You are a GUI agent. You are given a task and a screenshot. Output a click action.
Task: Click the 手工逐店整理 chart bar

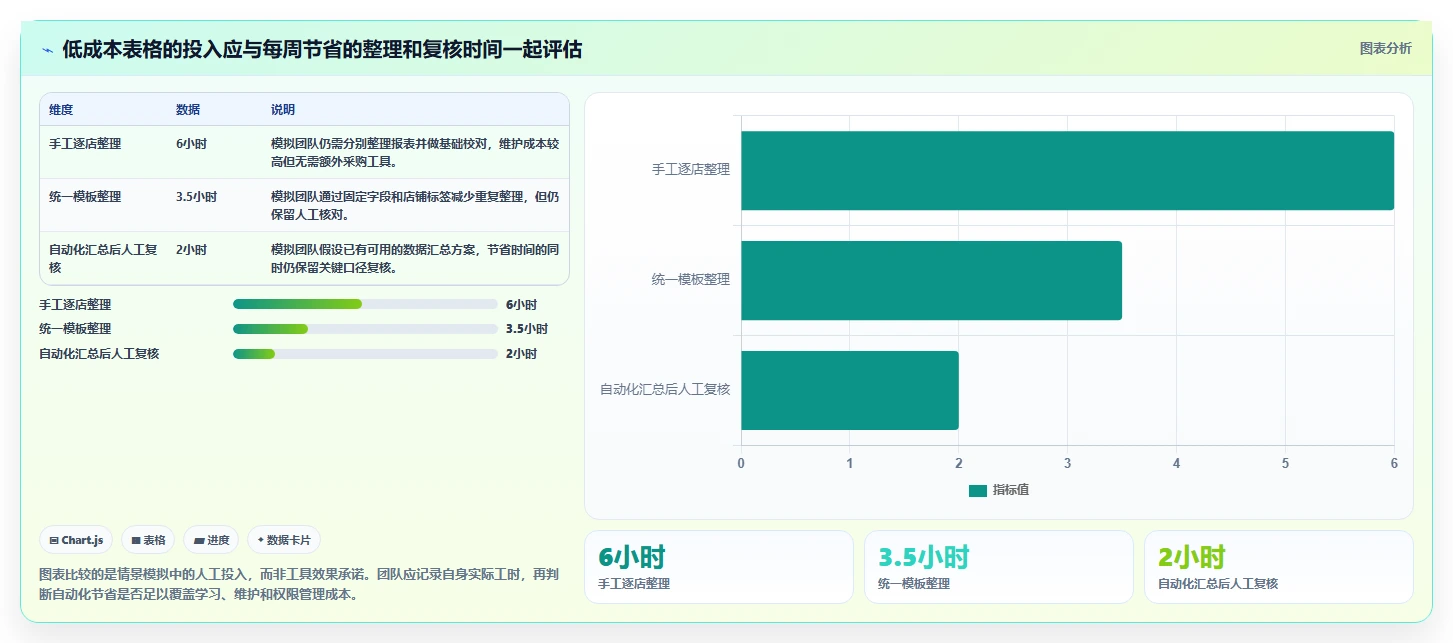(1067, 170)
